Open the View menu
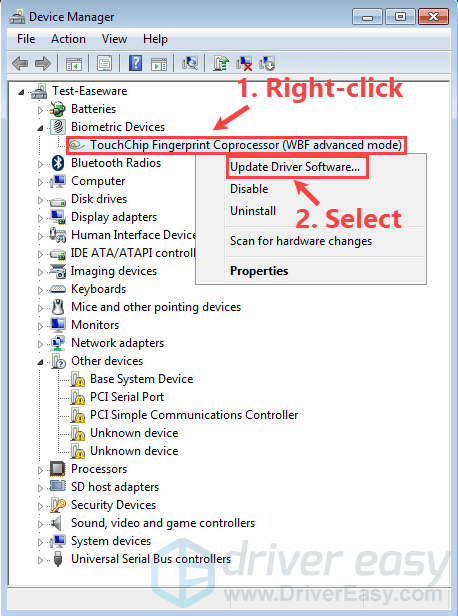The image size is (458, 616). click(114, 39)
